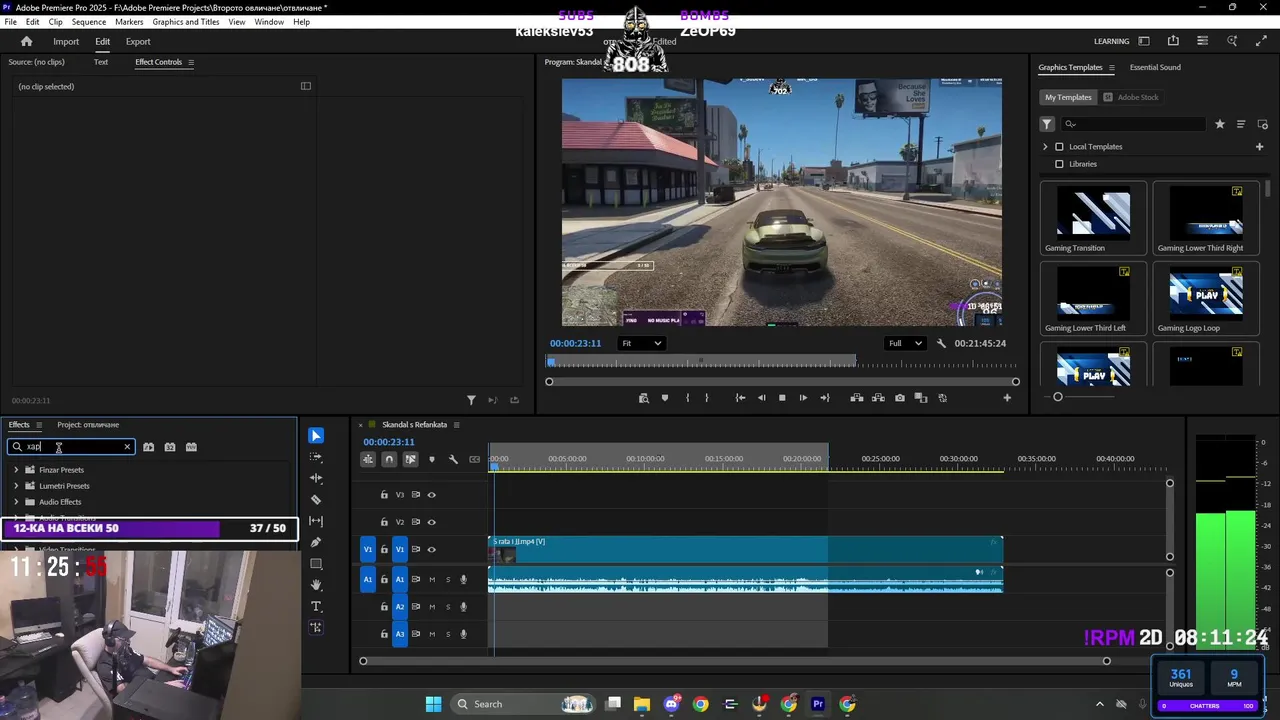
Task: Switch to the Adobe Stock tab
Action: pyautogui.click(x=1131, y=97)
